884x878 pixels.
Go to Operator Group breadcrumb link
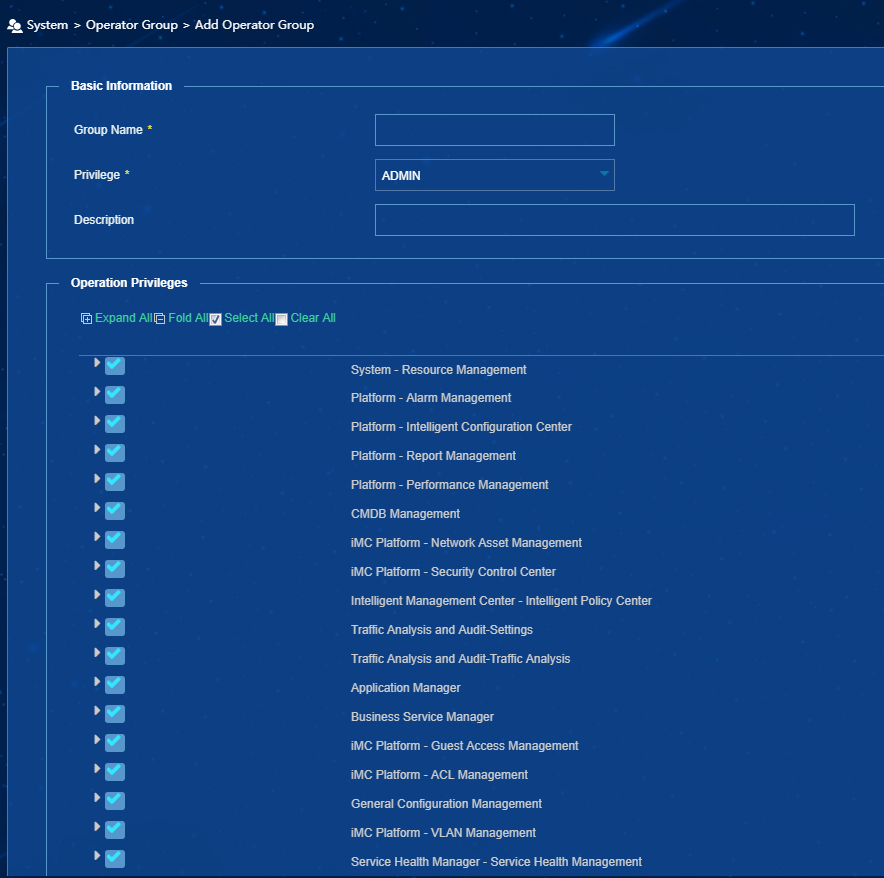coord(131,25)
